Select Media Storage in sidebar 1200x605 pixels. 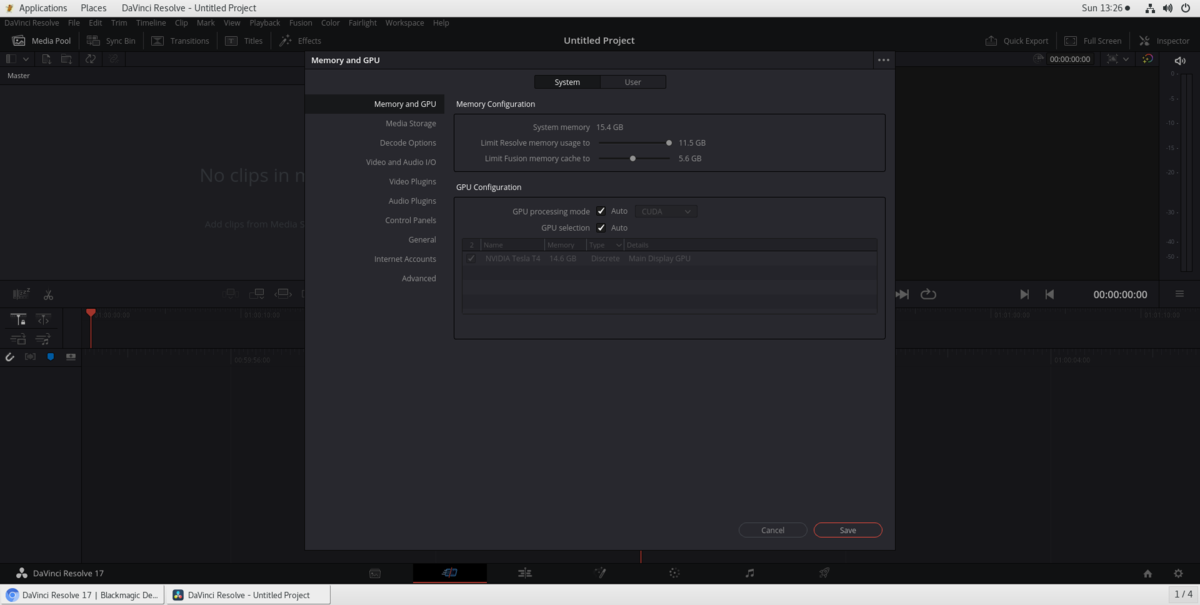click(411, 123)
